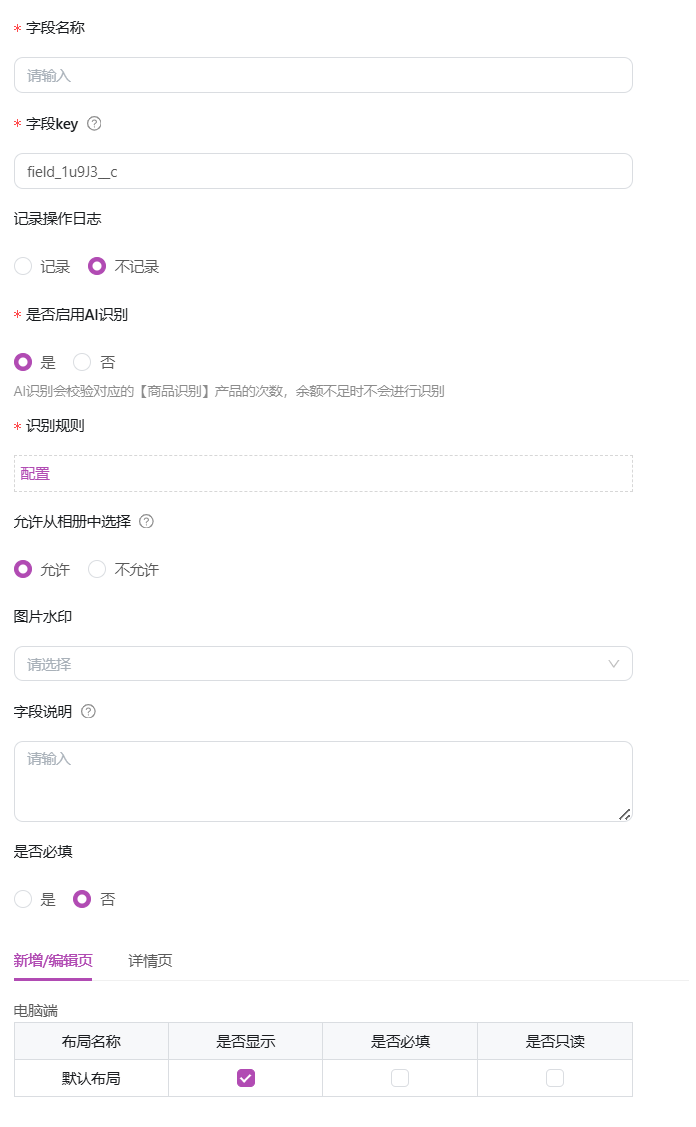Click 字段名称 input field
Image resolution: width=696 pixels, height=1127 pixels.
[x=324, y=75]
